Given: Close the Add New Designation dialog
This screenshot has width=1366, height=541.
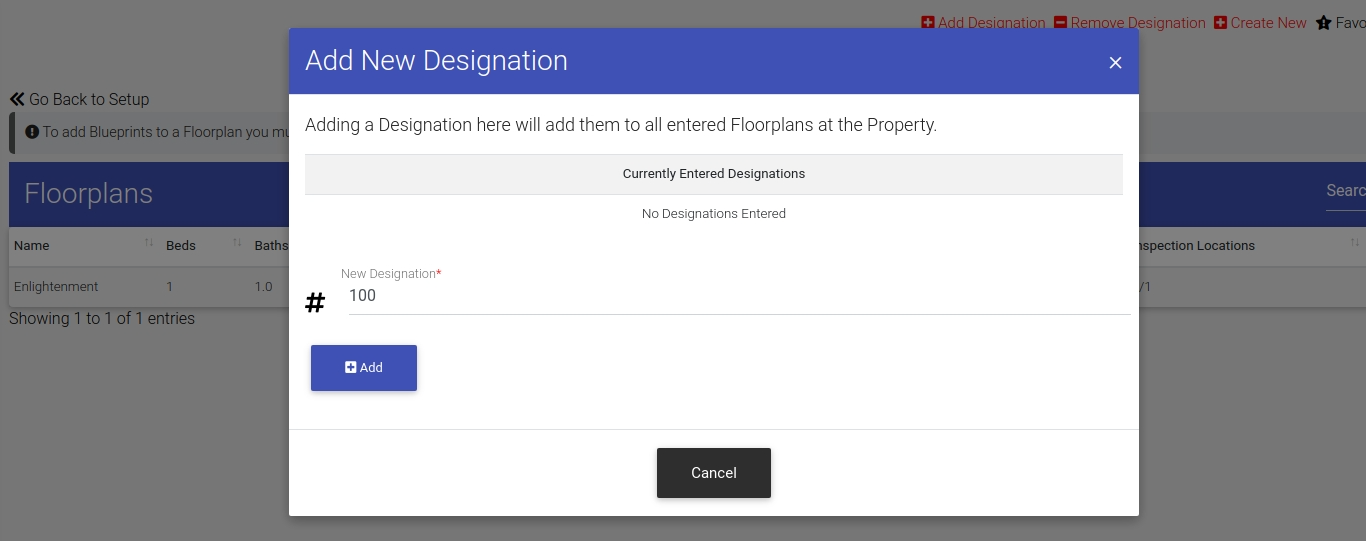Looking at the screenshot, I should (1115, 63).
